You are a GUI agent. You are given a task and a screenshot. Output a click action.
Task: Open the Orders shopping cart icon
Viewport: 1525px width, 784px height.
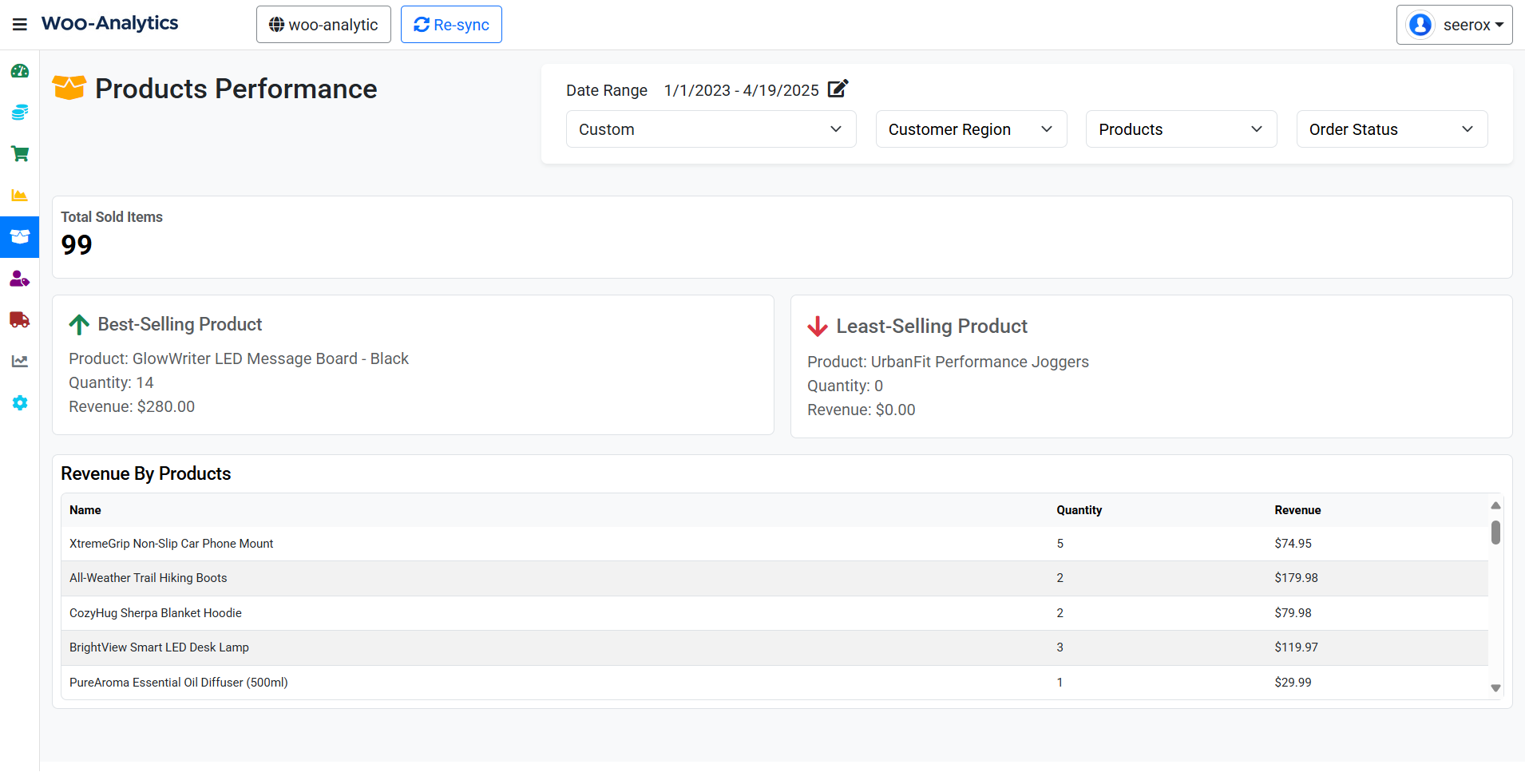tap(19, 153)
